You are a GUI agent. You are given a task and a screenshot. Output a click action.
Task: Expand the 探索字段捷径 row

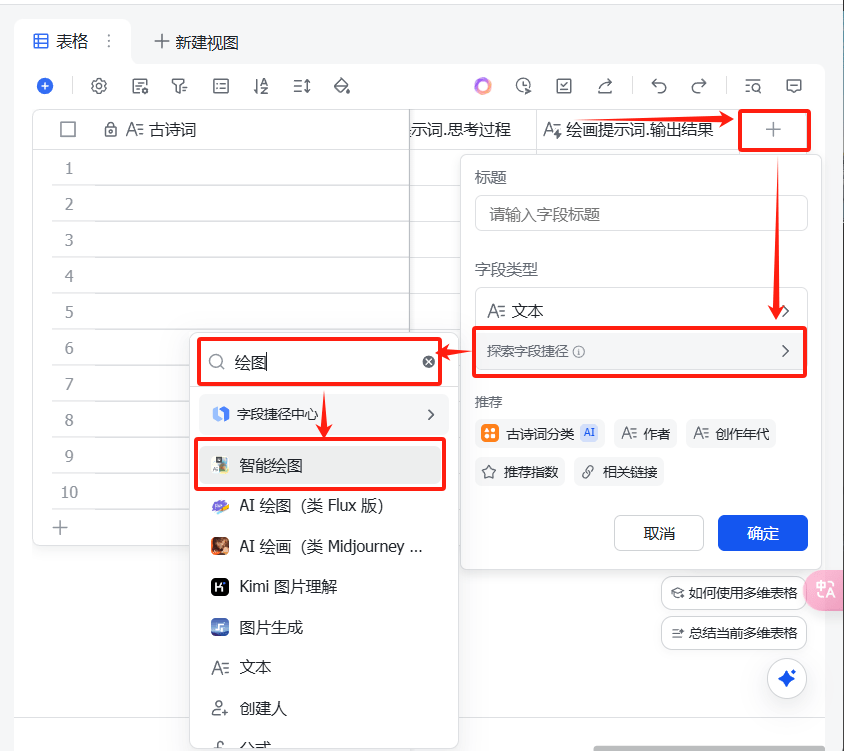639,352
